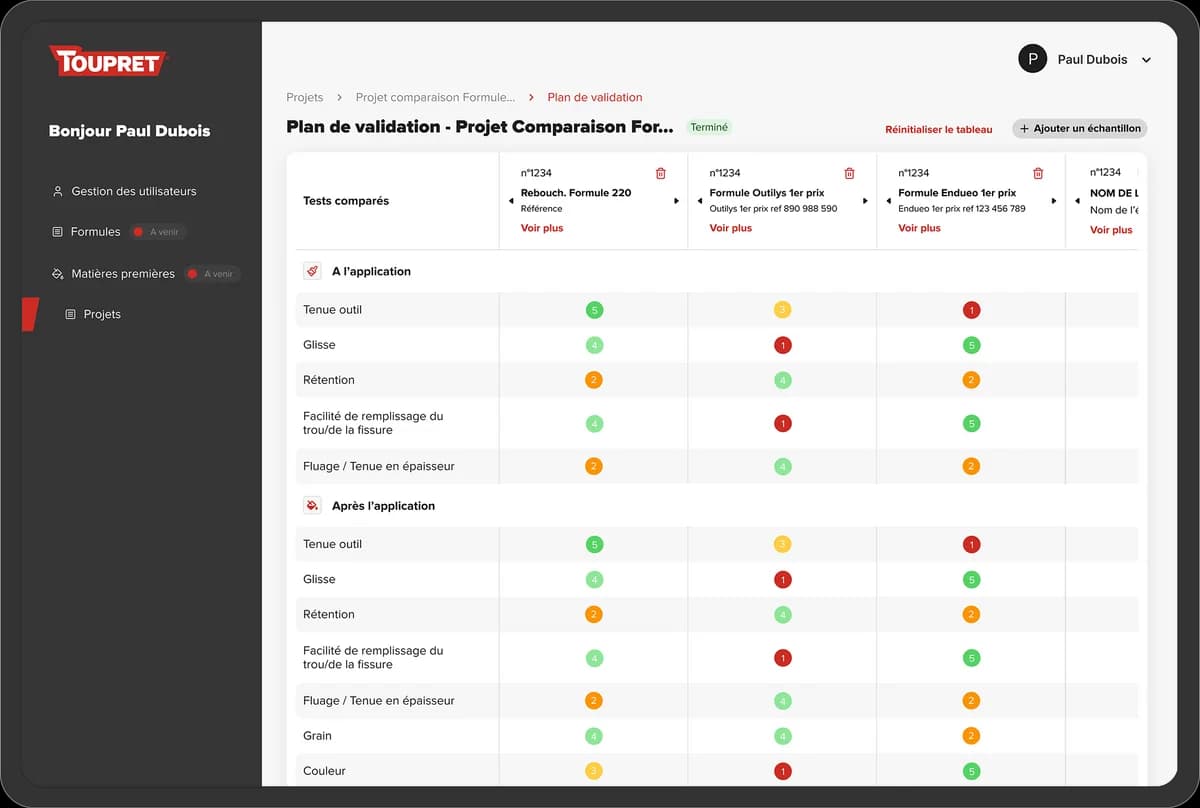Click A l'application Tenue outil score for Rebouch.

pos(594,310)
